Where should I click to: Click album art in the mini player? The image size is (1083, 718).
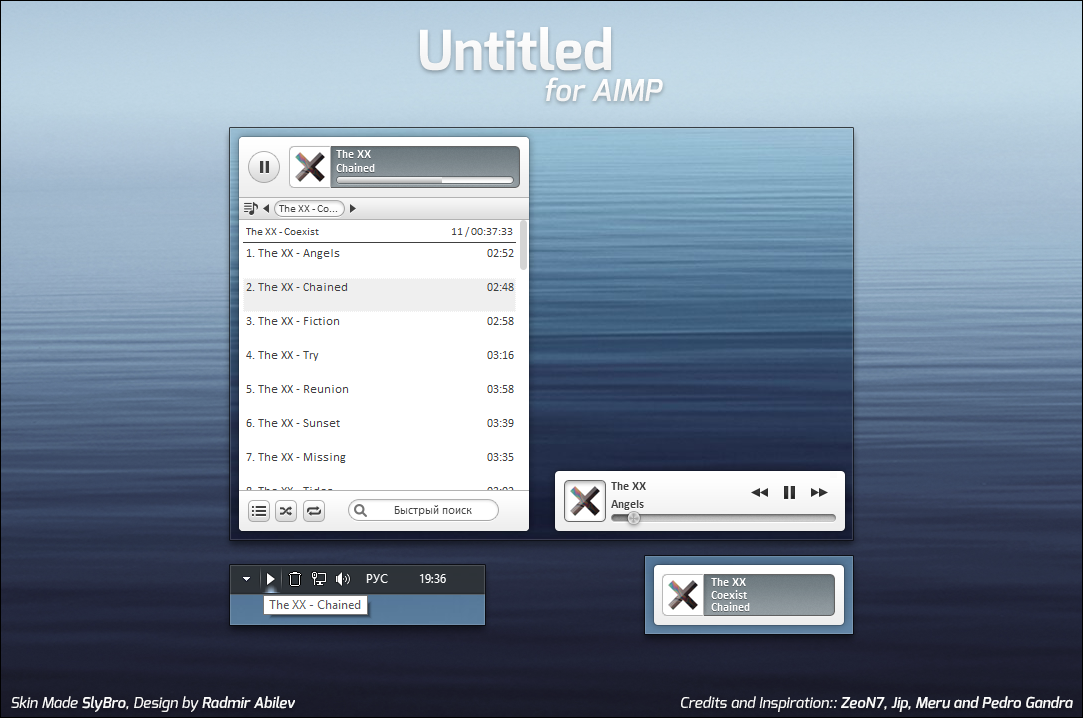585,501
